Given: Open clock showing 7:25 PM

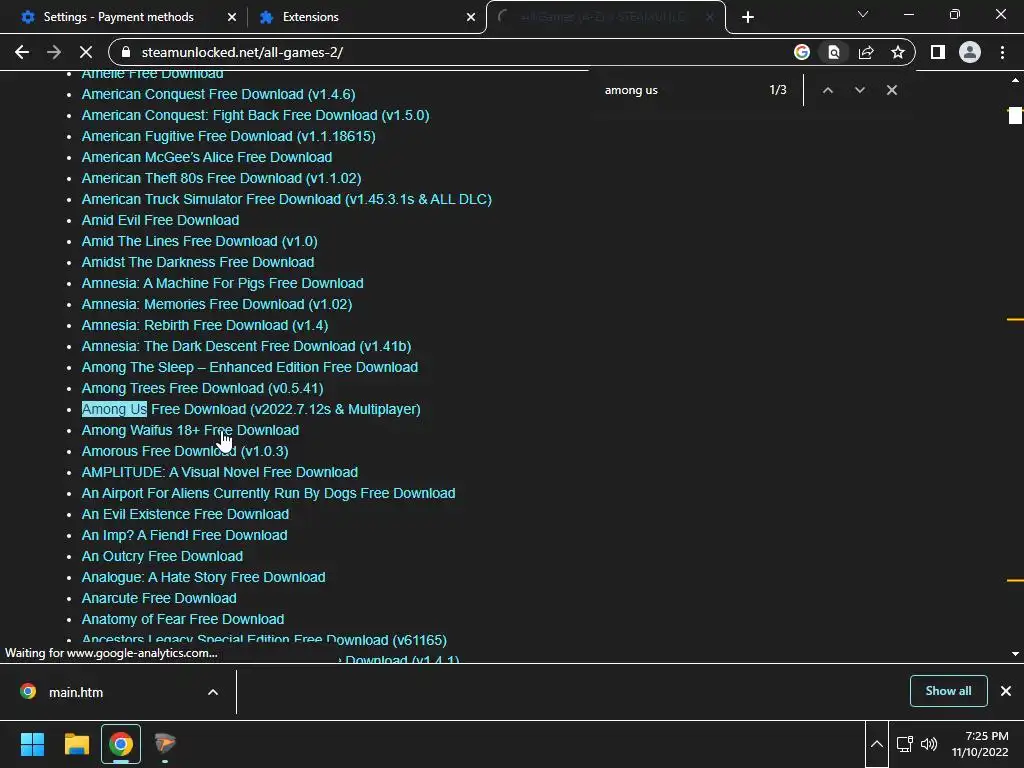Looking at the screenshot, I should 980,744.
